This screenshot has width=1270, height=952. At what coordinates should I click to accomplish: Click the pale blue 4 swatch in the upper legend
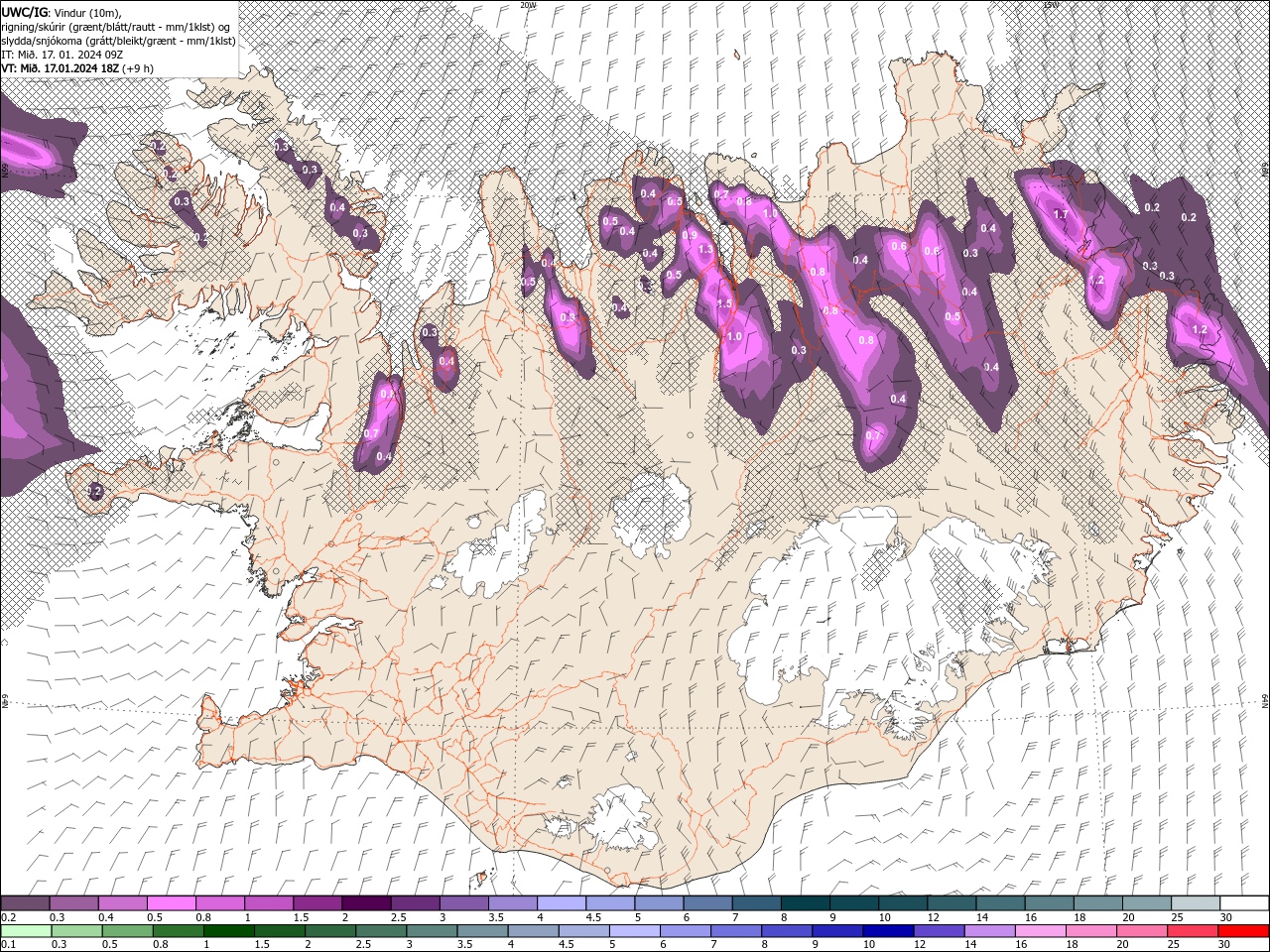pos(561,903)
